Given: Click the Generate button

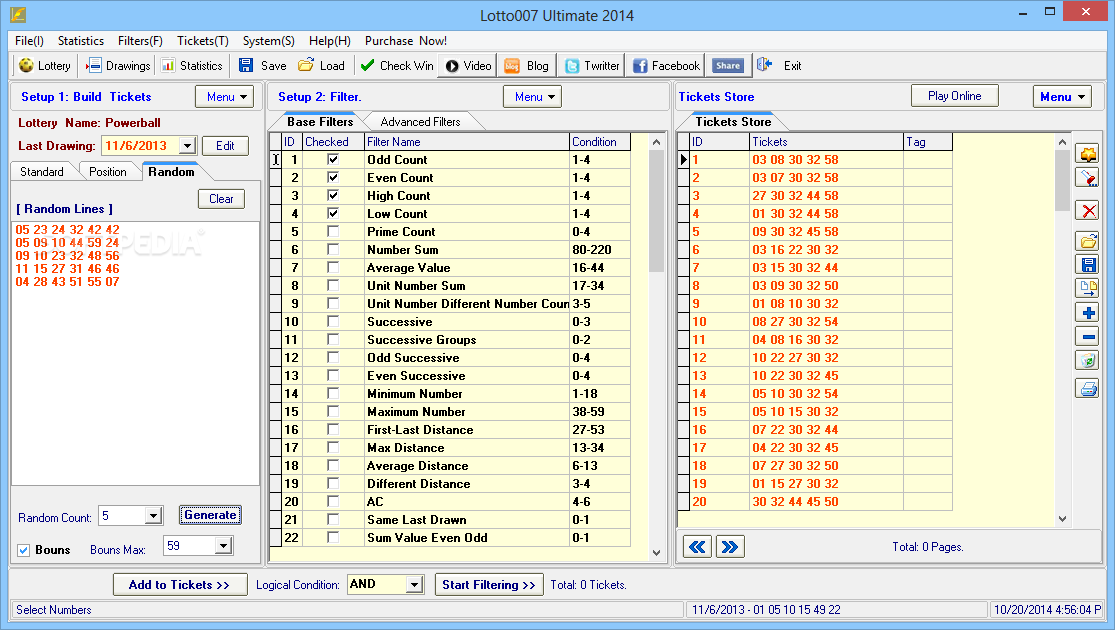Looking at the screenshot, I should (x=210, y=515).
